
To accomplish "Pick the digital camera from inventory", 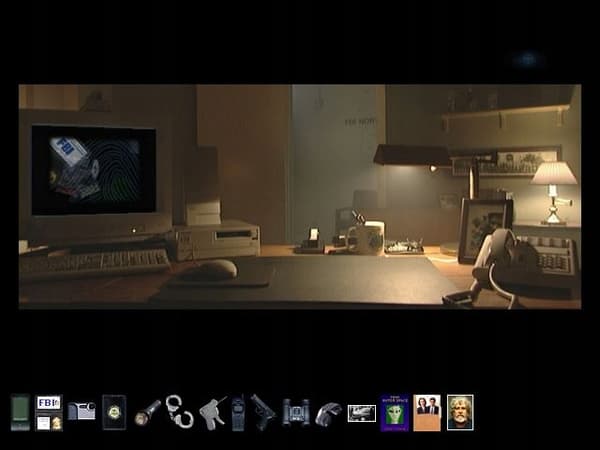I will coord(81,411).
